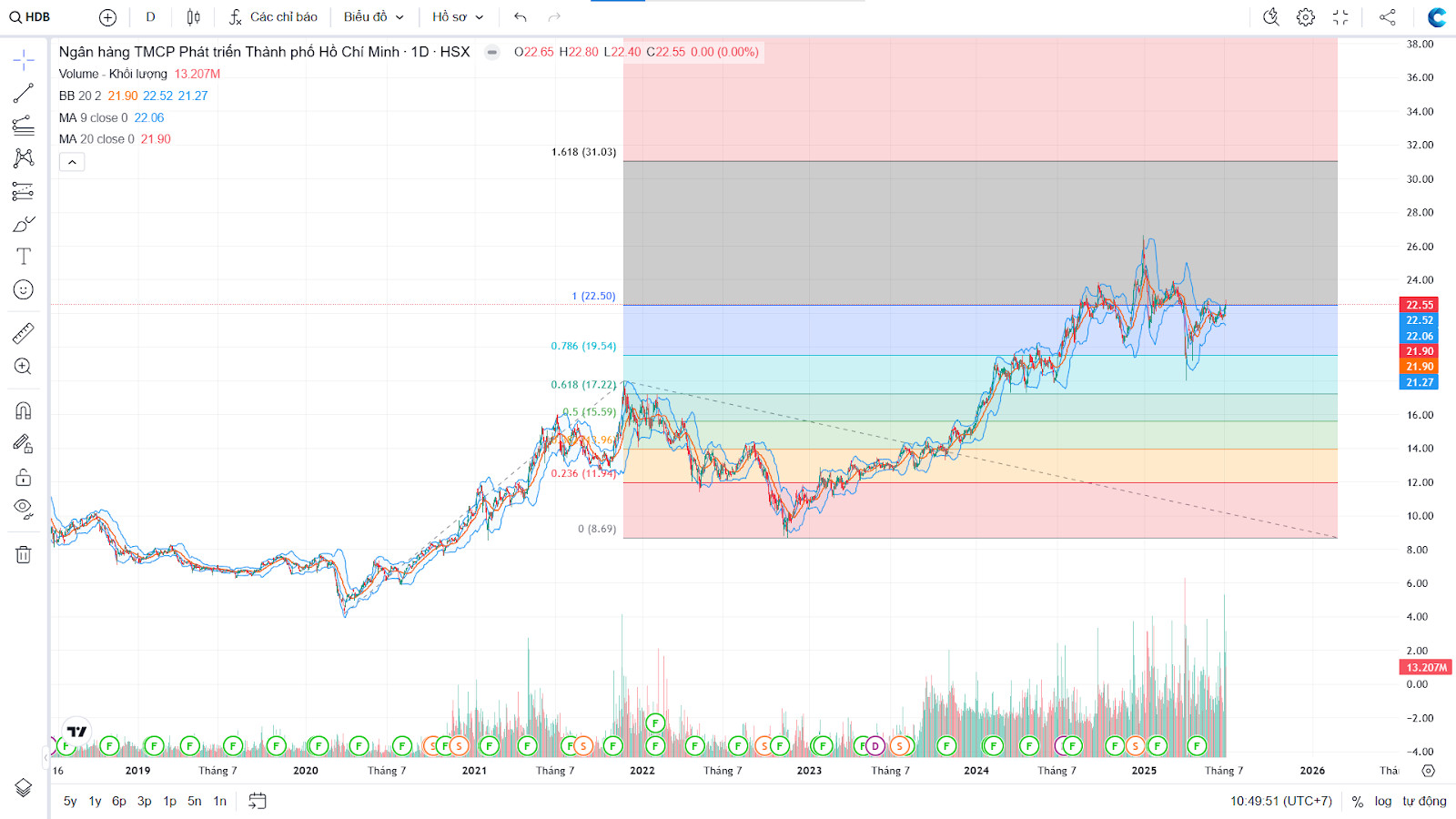Click the market status dot beside HSX
This screenshot has width=1456, height=819.
pyautogui.click(x=492, y=52)
